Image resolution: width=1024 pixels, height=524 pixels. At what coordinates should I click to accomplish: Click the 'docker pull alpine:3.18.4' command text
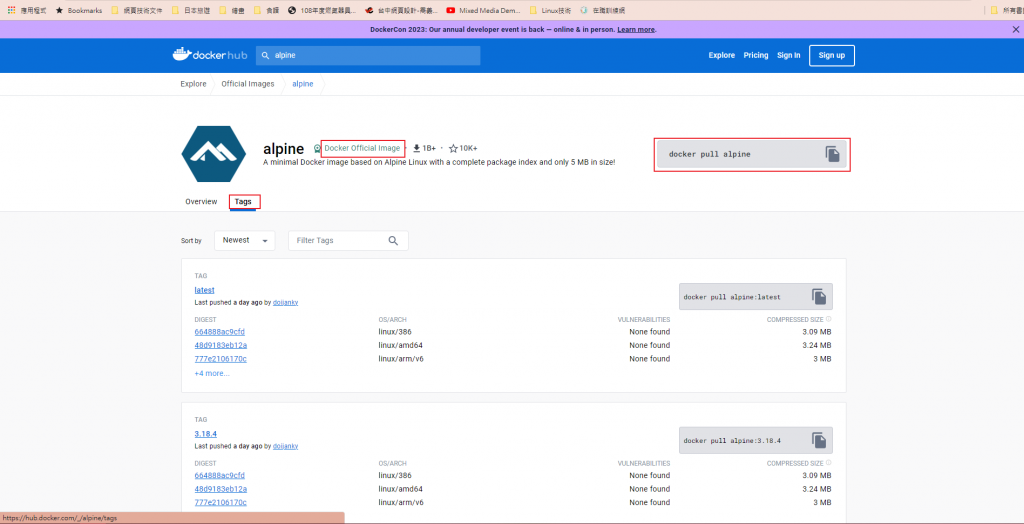[x=732, y=441]
